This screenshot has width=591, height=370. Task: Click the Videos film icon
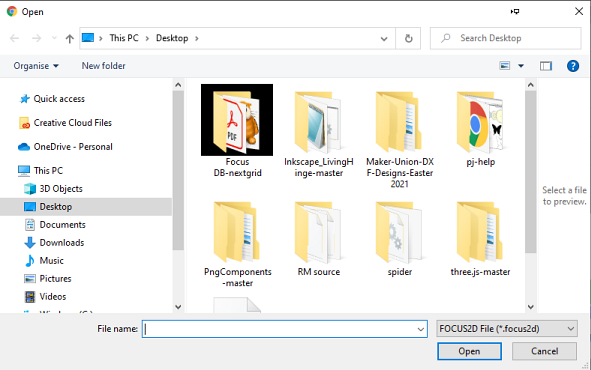click(30, 297)
